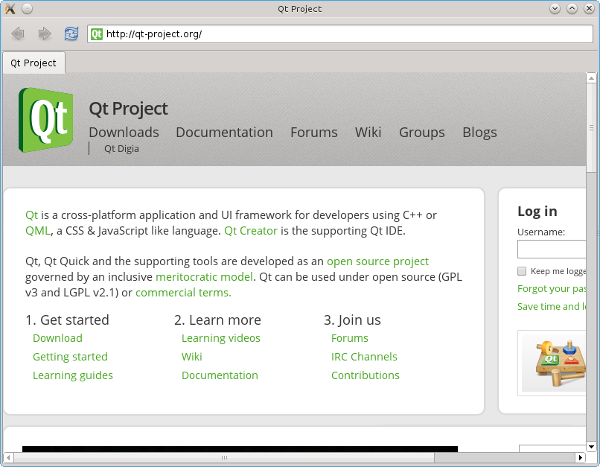The height and width of the screenshot is (467, 600).
Task: Open the 'Learning videos' link
Action: (x=221, y=338)
